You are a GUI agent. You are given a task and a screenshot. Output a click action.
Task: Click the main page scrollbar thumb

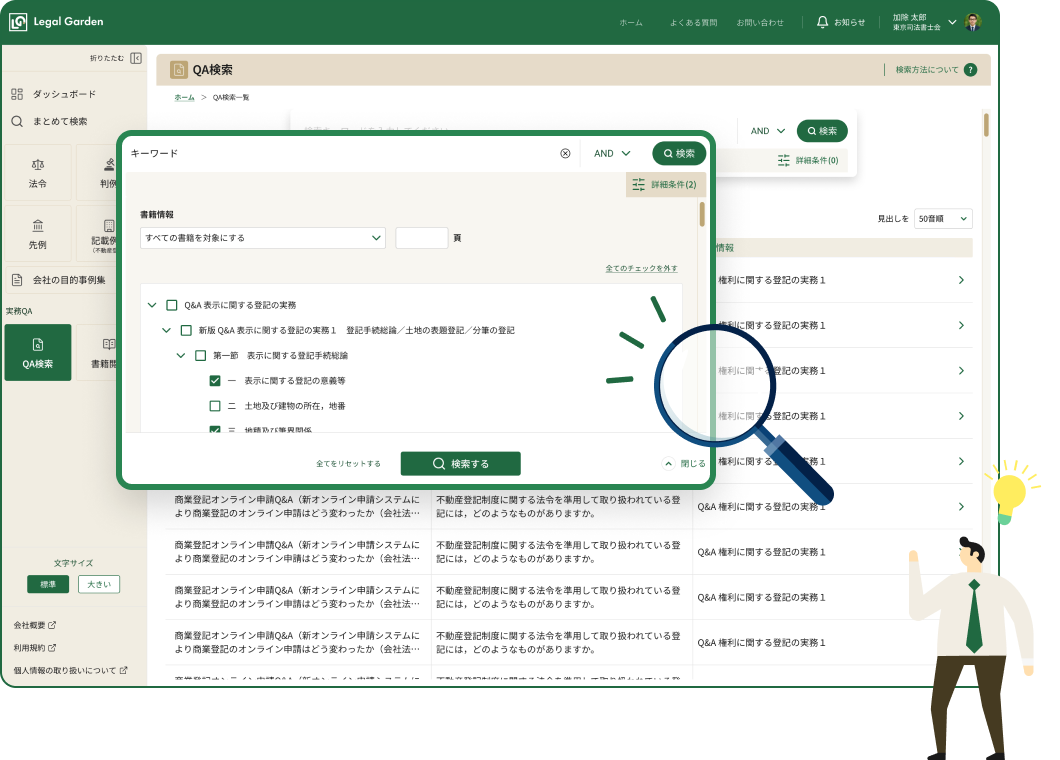(986, 125)
